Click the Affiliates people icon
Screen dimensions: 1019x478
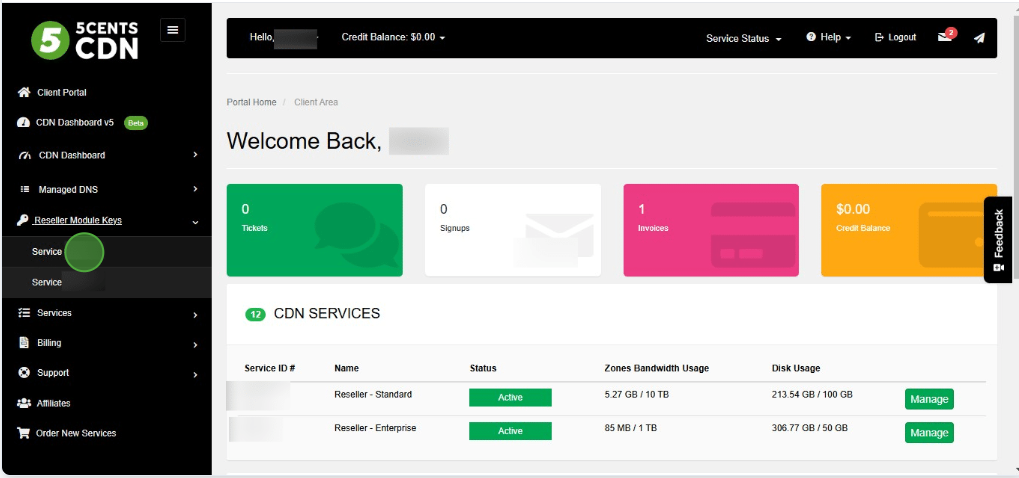[x=23, y=403]
